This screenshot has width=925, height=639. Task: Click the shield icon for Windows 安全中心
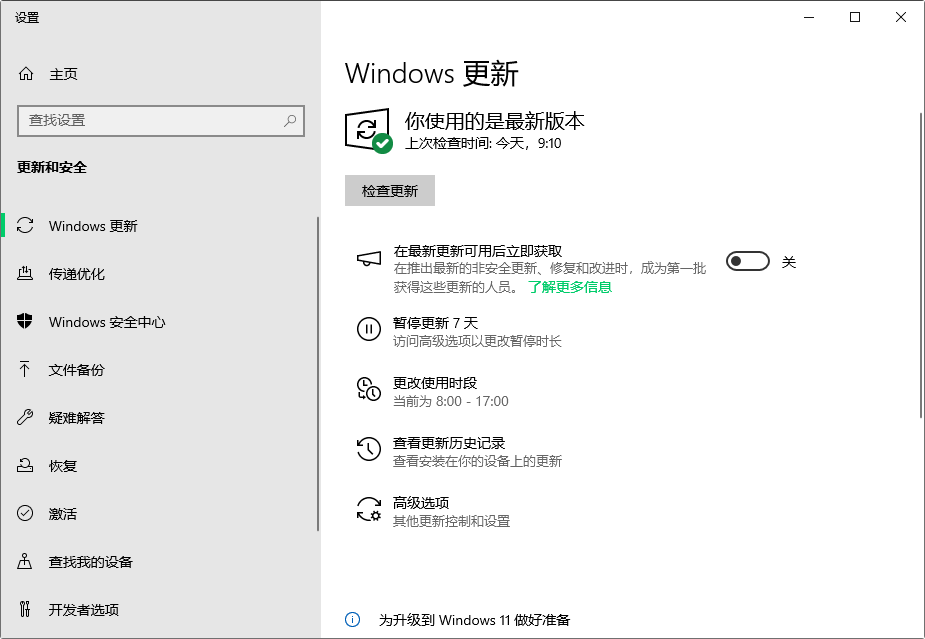[25, 321]
